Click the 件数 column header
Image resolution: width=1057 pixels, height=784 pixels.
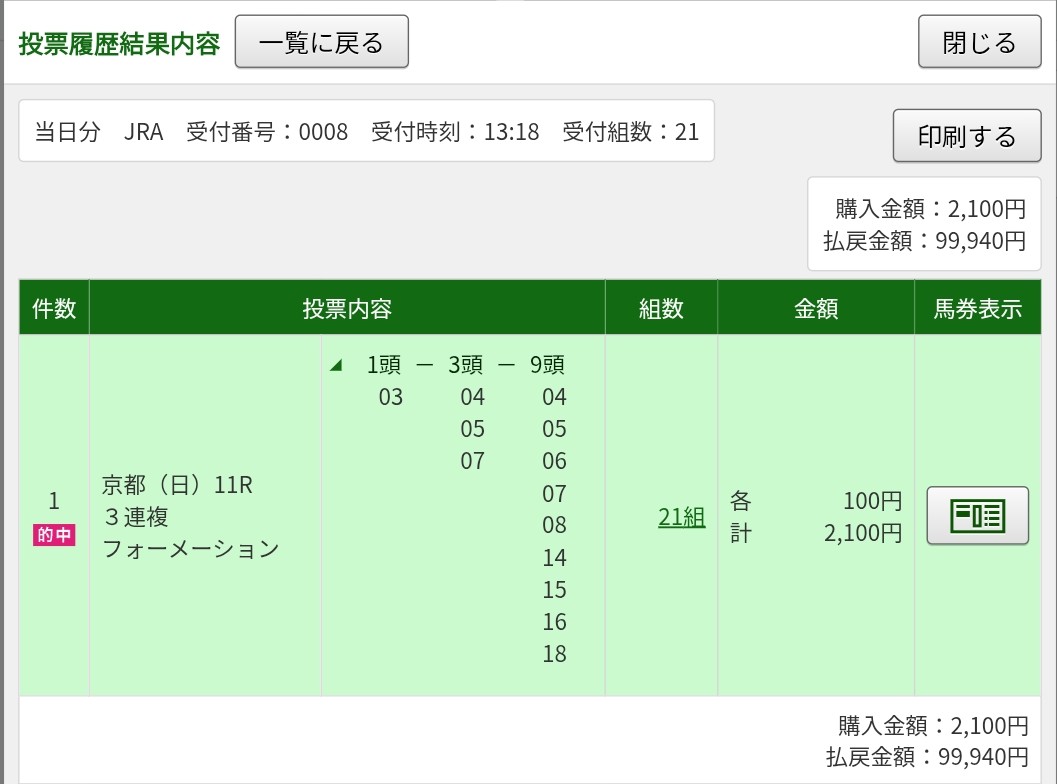tap(54, 308)
